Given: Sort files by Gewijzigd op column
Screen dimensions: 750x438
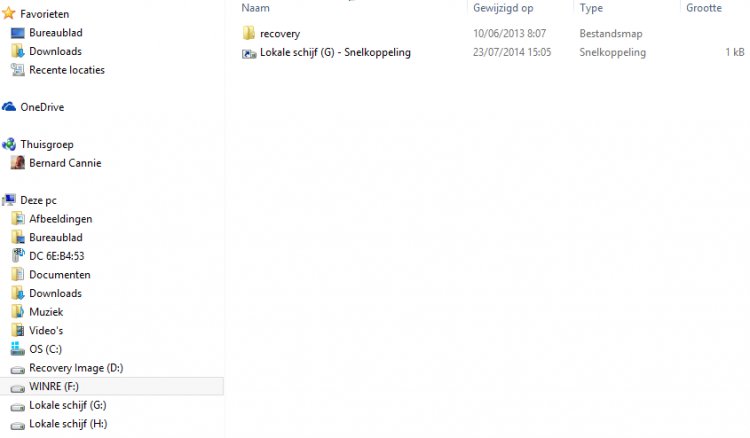Looking at the screenshot, I should (503, 8).
